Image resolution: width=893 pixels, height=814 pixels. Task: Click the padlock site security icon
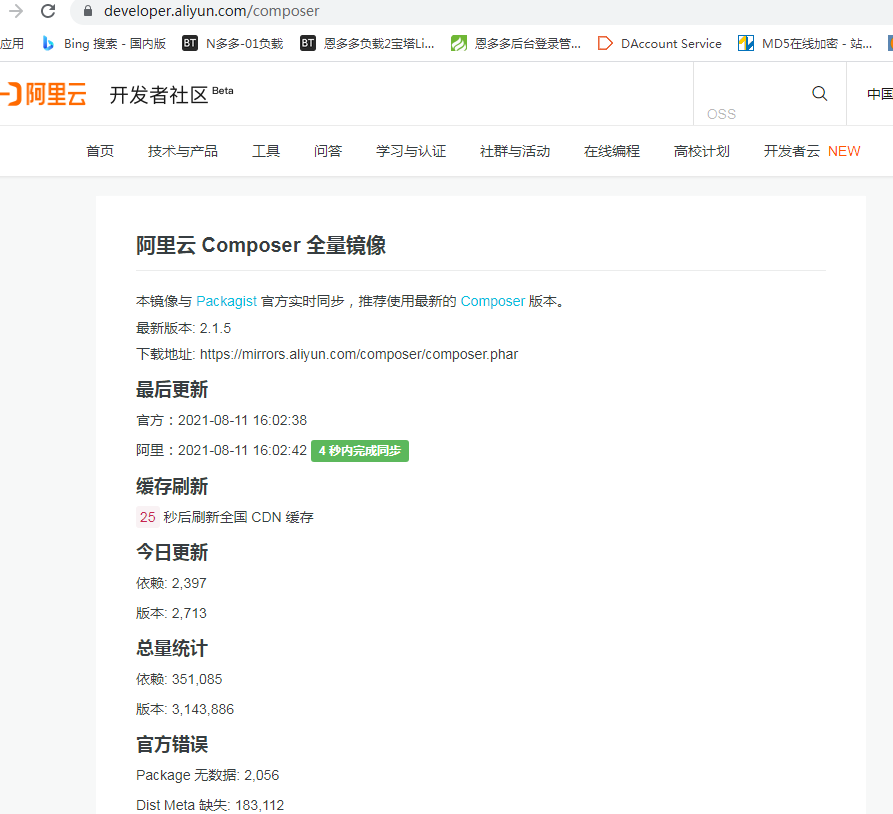coord(87,11)
